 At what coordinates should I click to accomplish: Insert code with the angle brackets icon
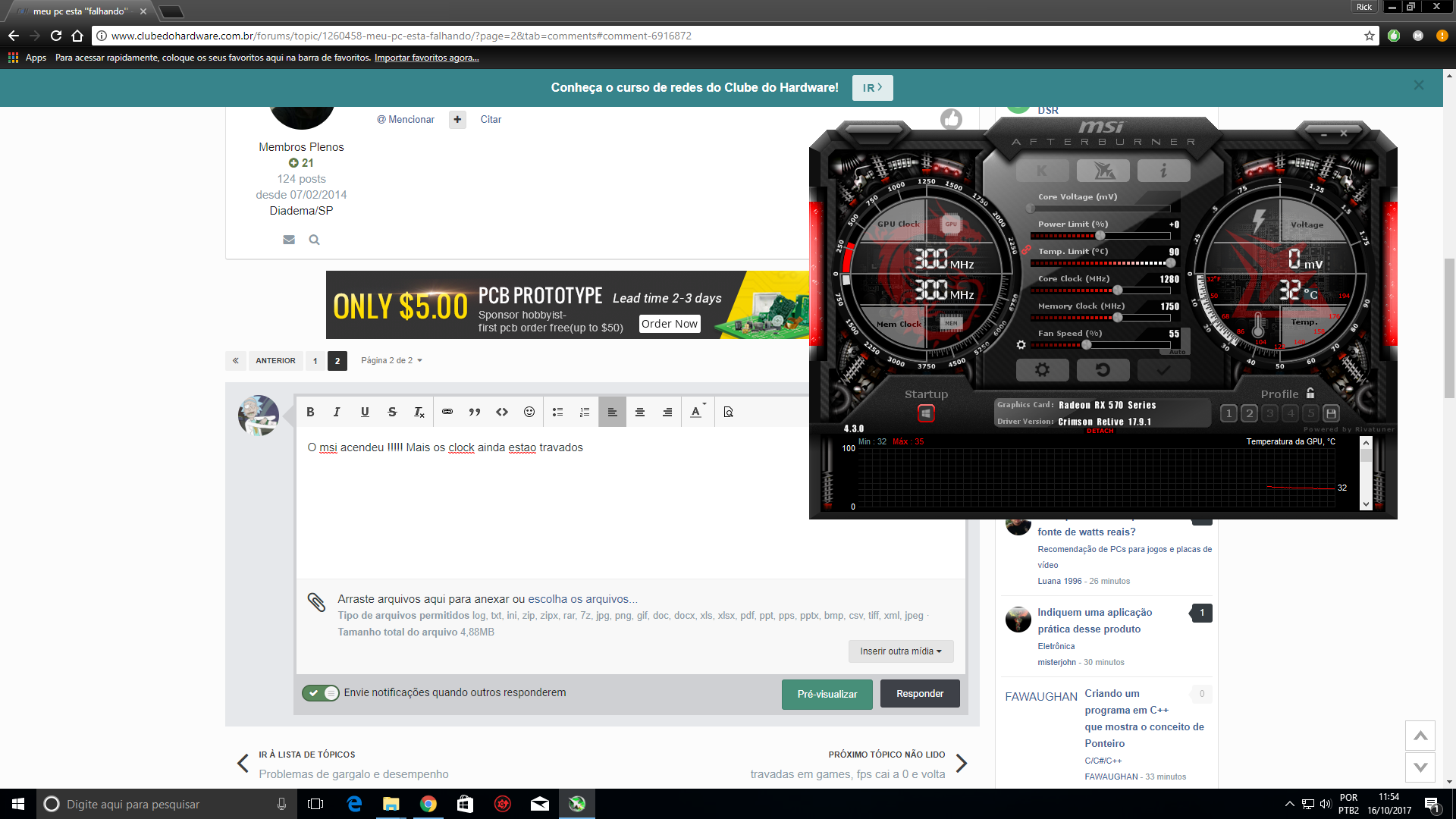click(502, 412)
